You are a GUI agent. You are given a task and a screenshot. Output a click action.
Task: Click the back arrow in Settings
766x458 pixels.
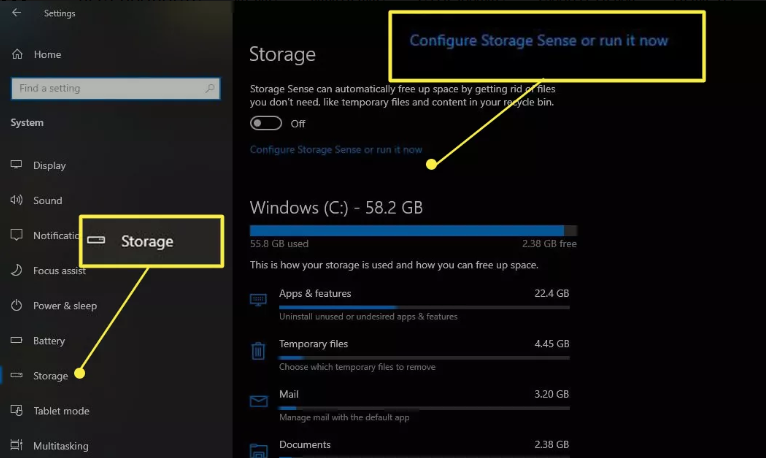click(16, 13)
